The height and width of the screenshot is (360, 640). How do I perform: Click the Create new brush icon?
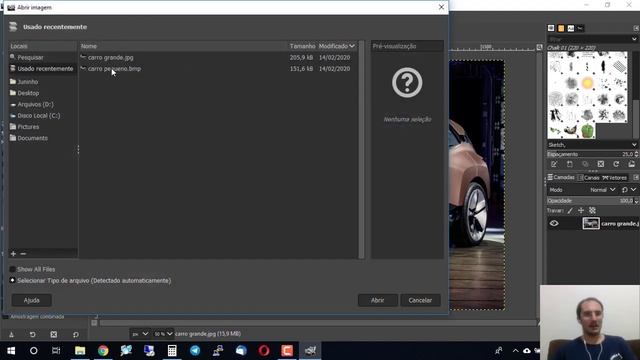[569, 164]
